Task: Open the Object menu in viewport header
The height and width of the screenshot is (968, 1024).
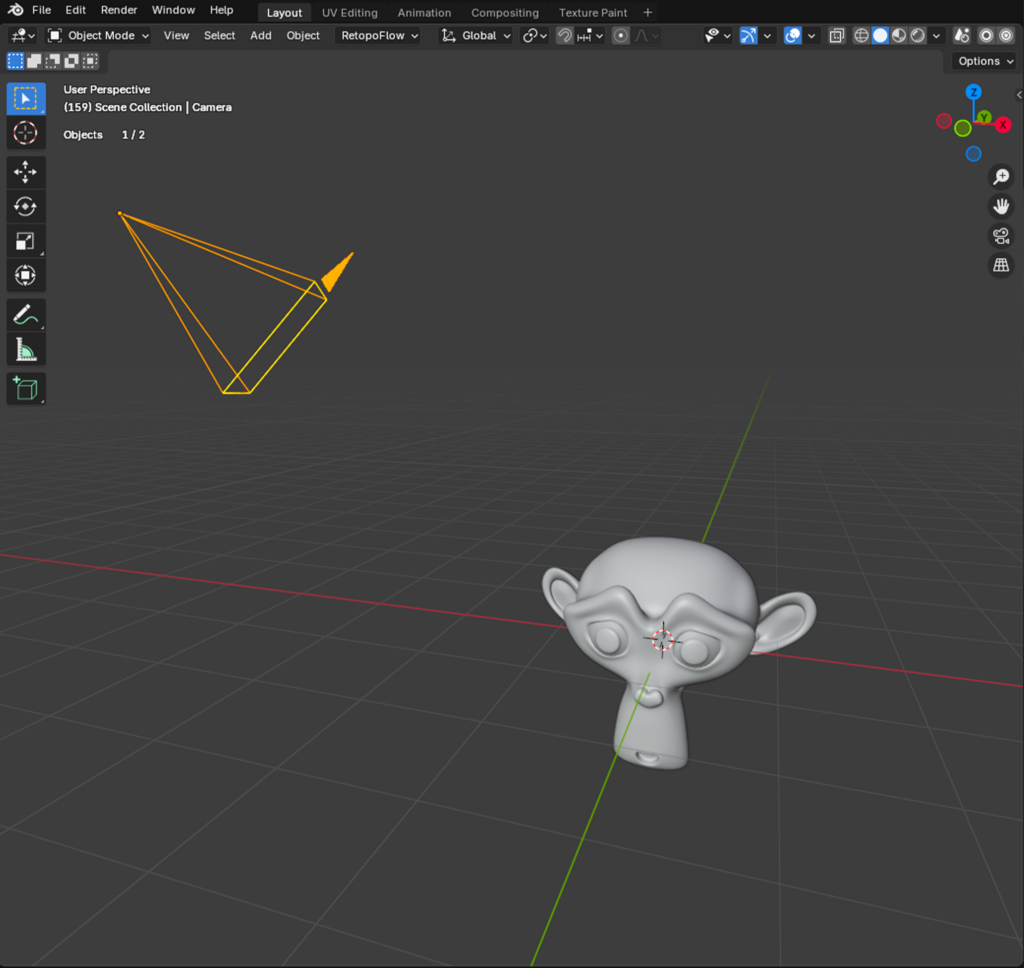Action: tap(303, 36)
